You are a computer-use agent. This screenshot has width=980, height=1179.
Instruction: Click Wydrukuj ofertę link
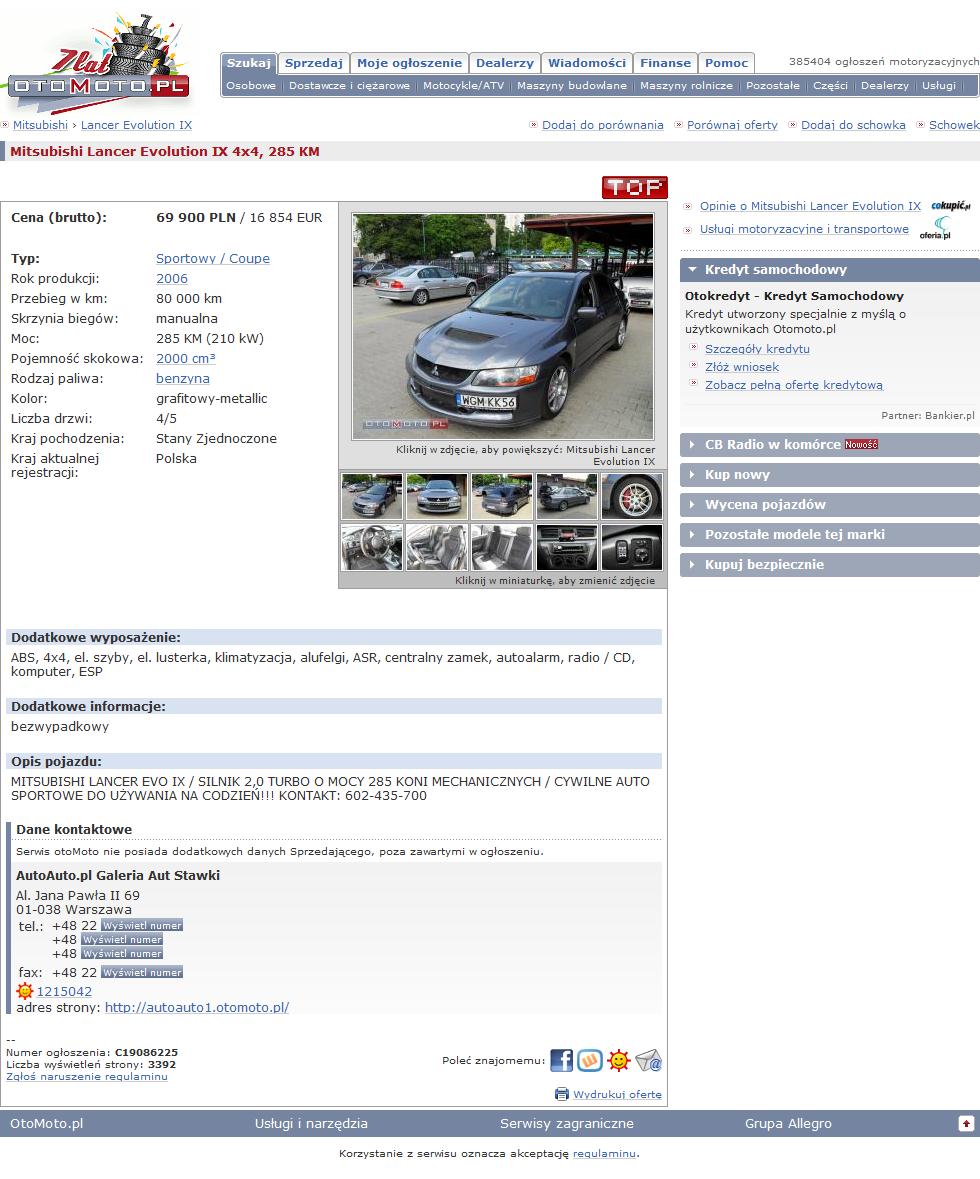pos(617,1095)
